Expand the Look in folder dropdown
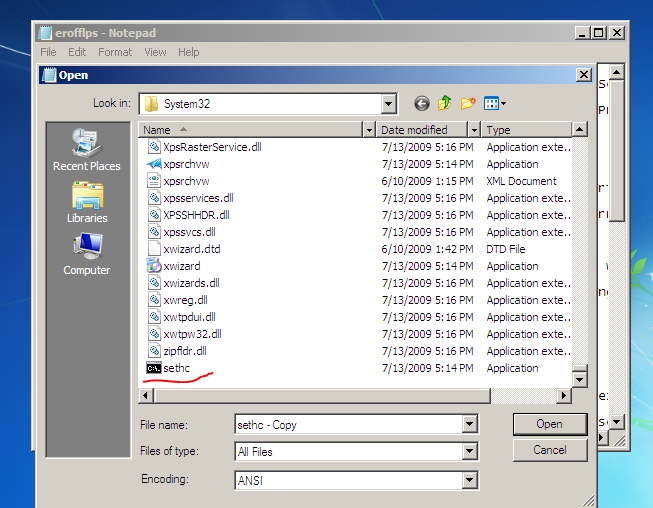This screenshot has width=653, height=508. tap(388, 103)
